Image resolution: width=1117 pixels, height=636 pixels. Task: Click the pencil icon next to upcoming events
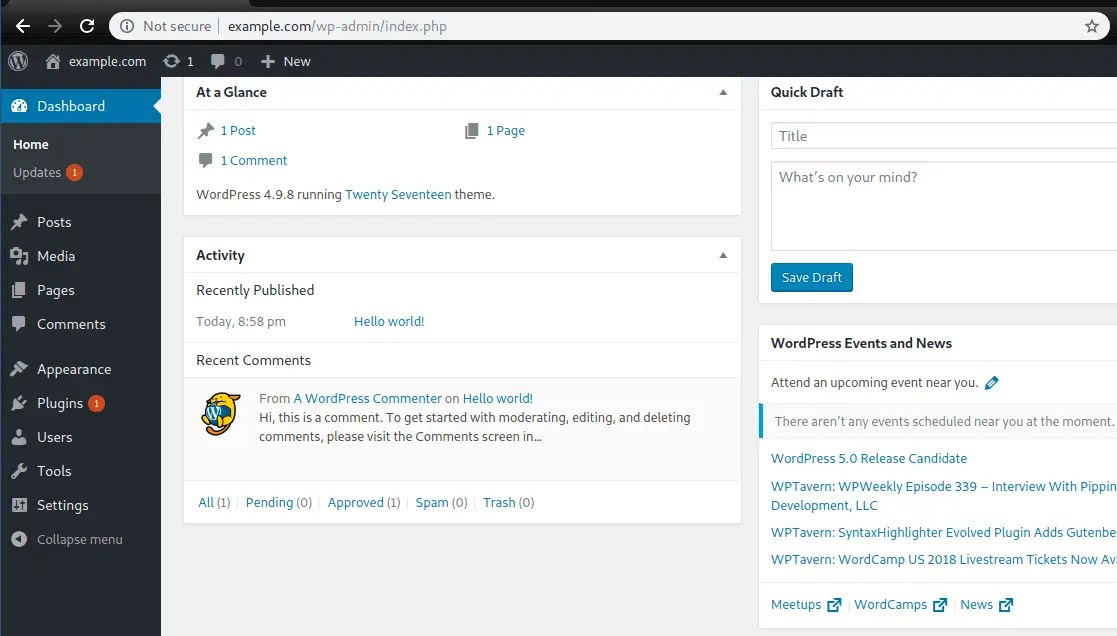tap(992, 382)
